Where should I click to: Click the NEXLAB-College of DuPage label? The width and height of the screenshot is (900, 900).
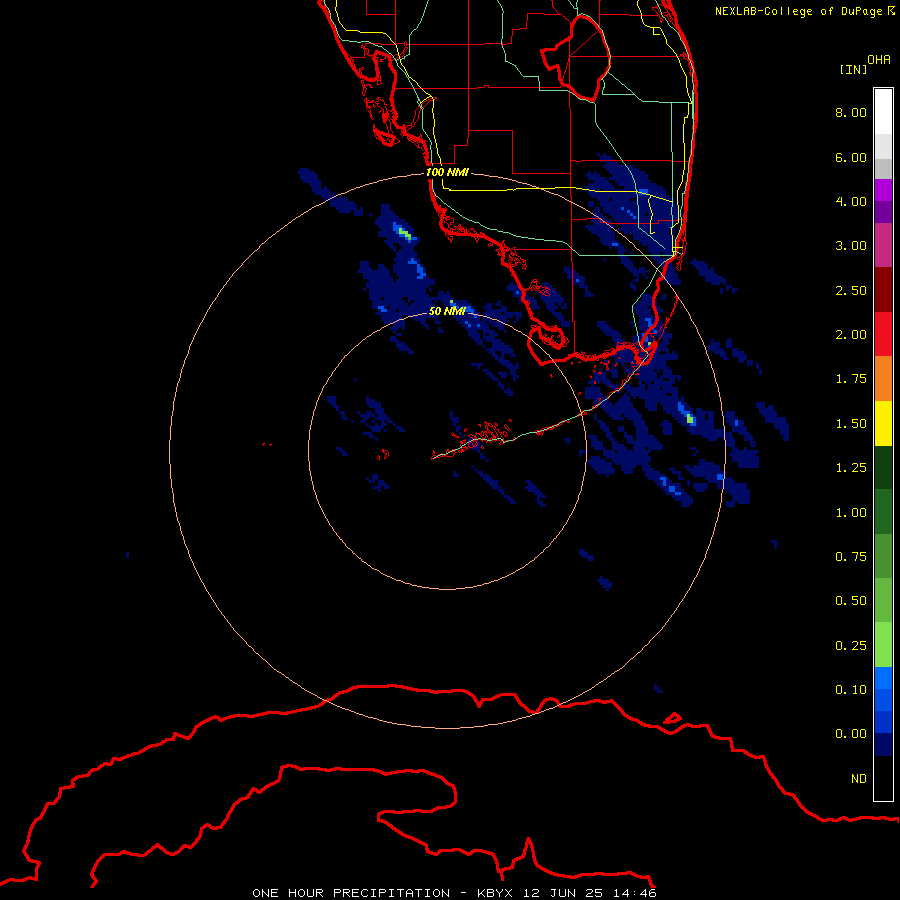799,11
